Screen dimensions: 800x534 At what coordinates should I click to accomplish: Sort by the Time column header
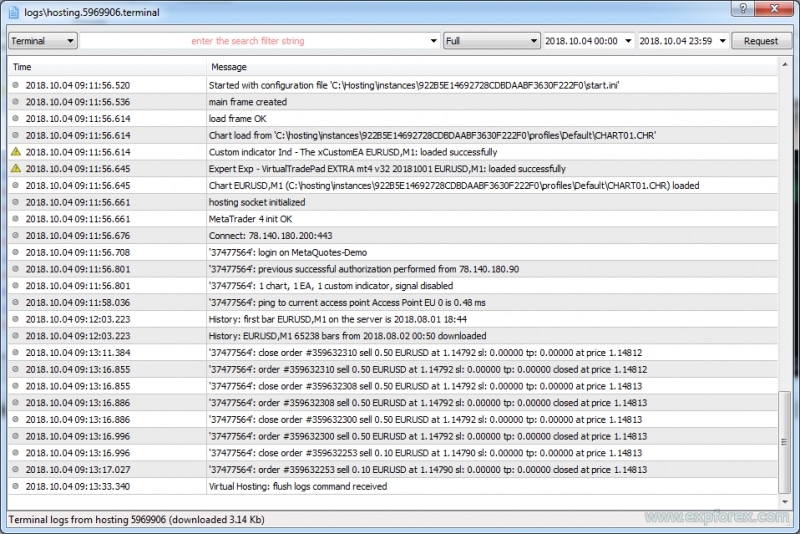pyautogui.click(x=106, y=67)
